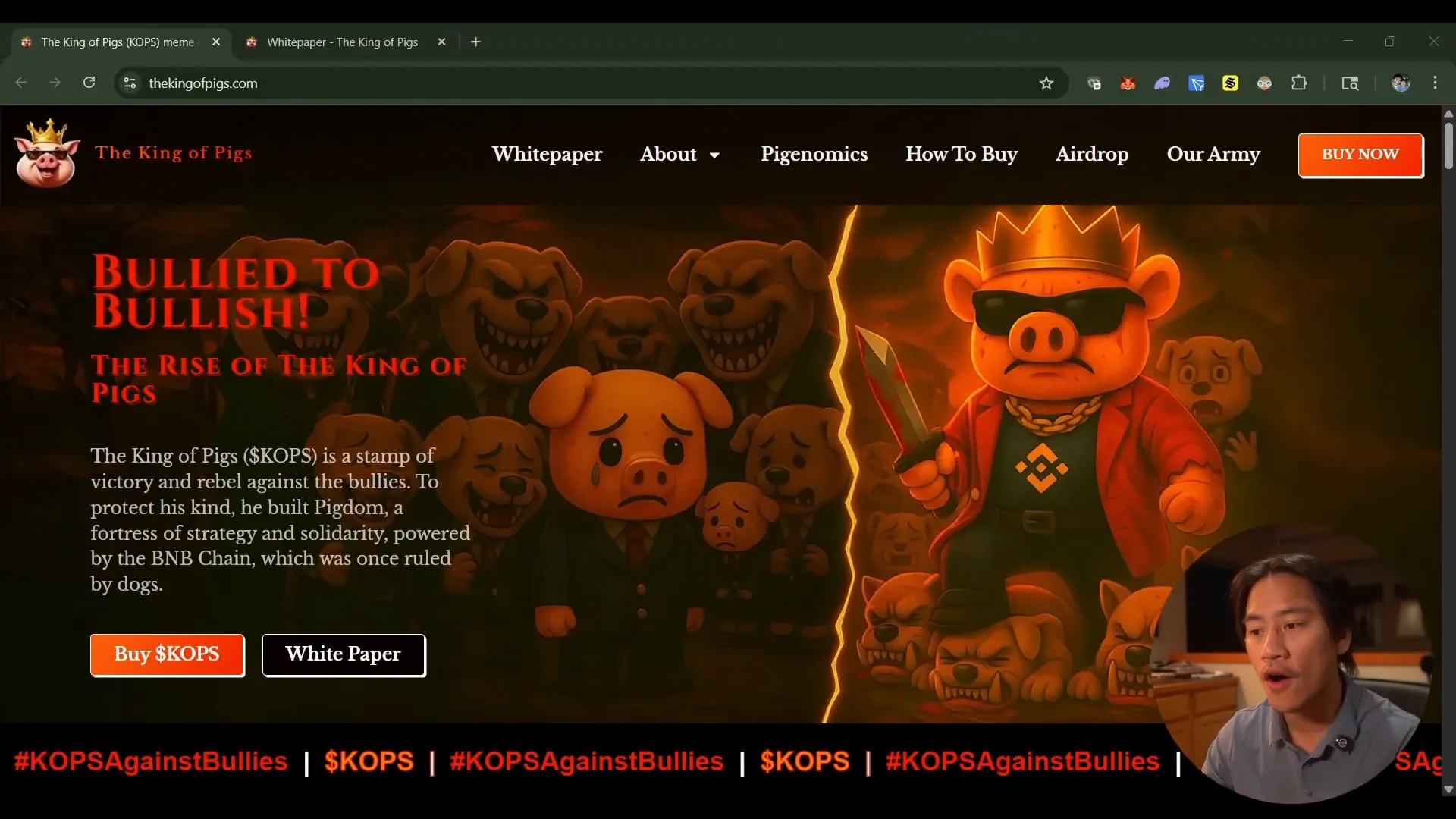Viewport: 1456px width, 819px height.
Task: Open the MetaMask fox extension
Action: 1128,83
